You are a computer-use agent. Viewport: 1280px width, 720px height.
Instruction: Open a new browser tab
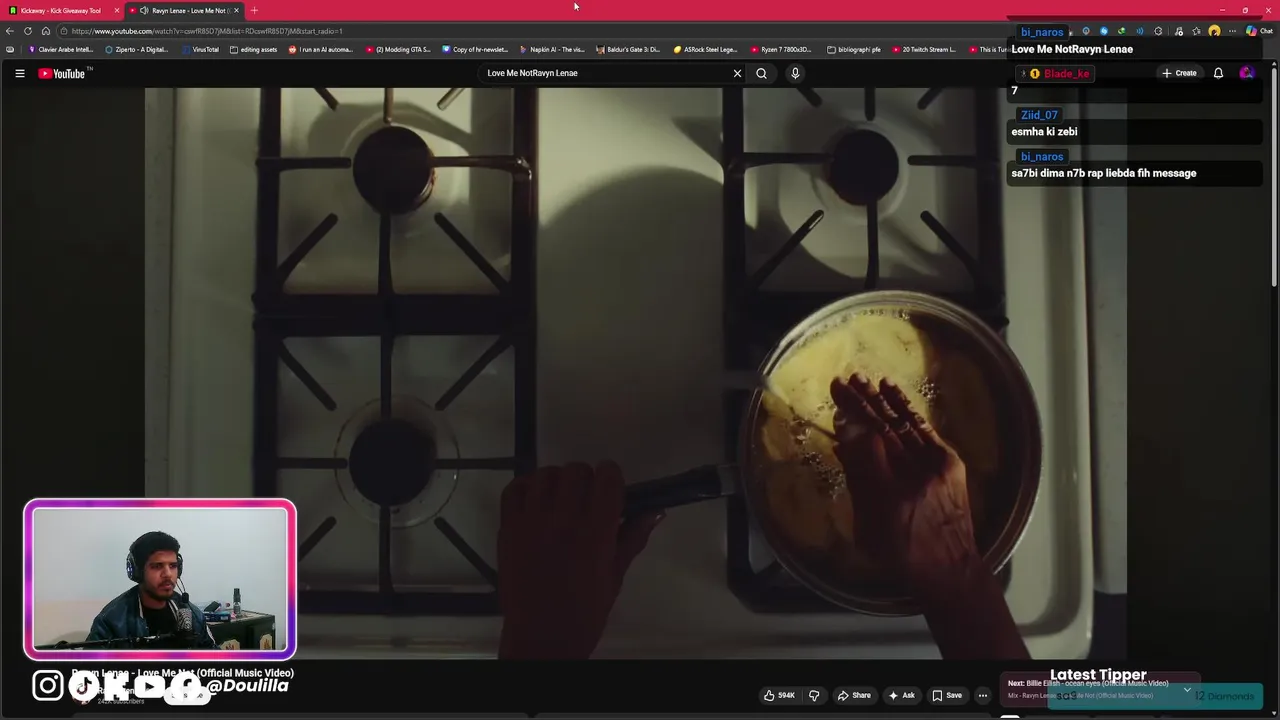pos(254,10)
